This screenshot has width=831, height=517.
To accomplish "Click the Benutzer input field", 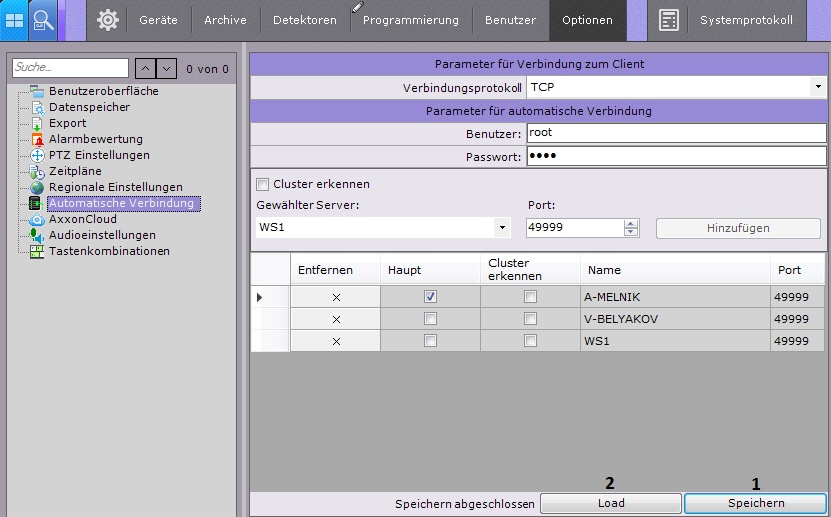I will (675, 133).
